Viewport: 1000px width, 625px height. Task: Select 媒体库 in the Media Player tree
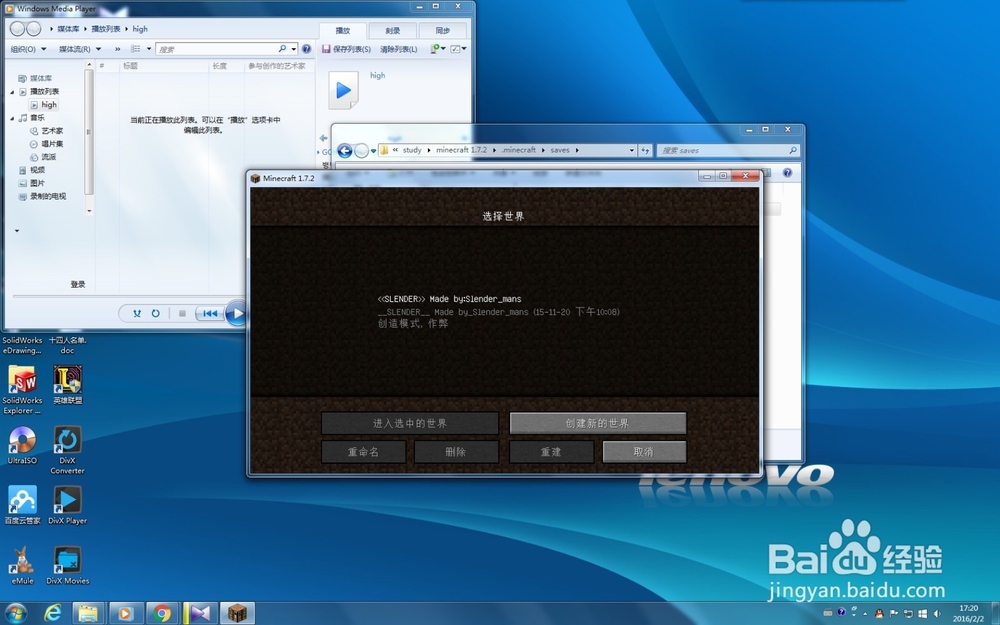[x=36, y=78]
